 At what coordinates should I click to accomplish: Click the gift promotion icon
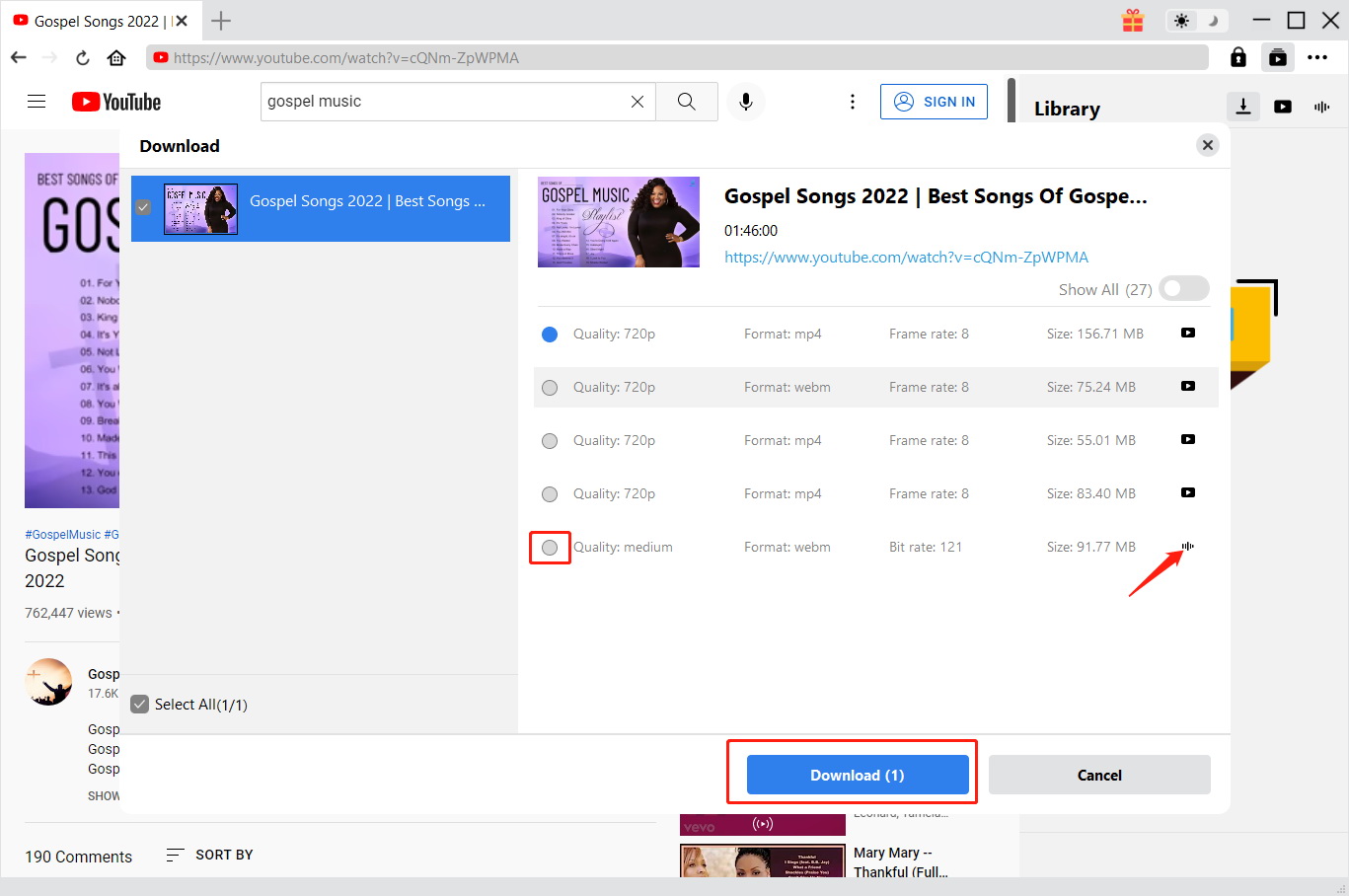(1132, 20)
